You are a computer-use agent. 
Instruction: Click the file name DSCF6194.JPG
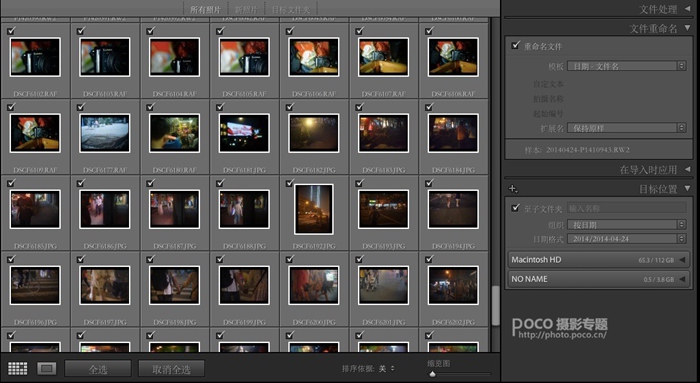(453, 246)
